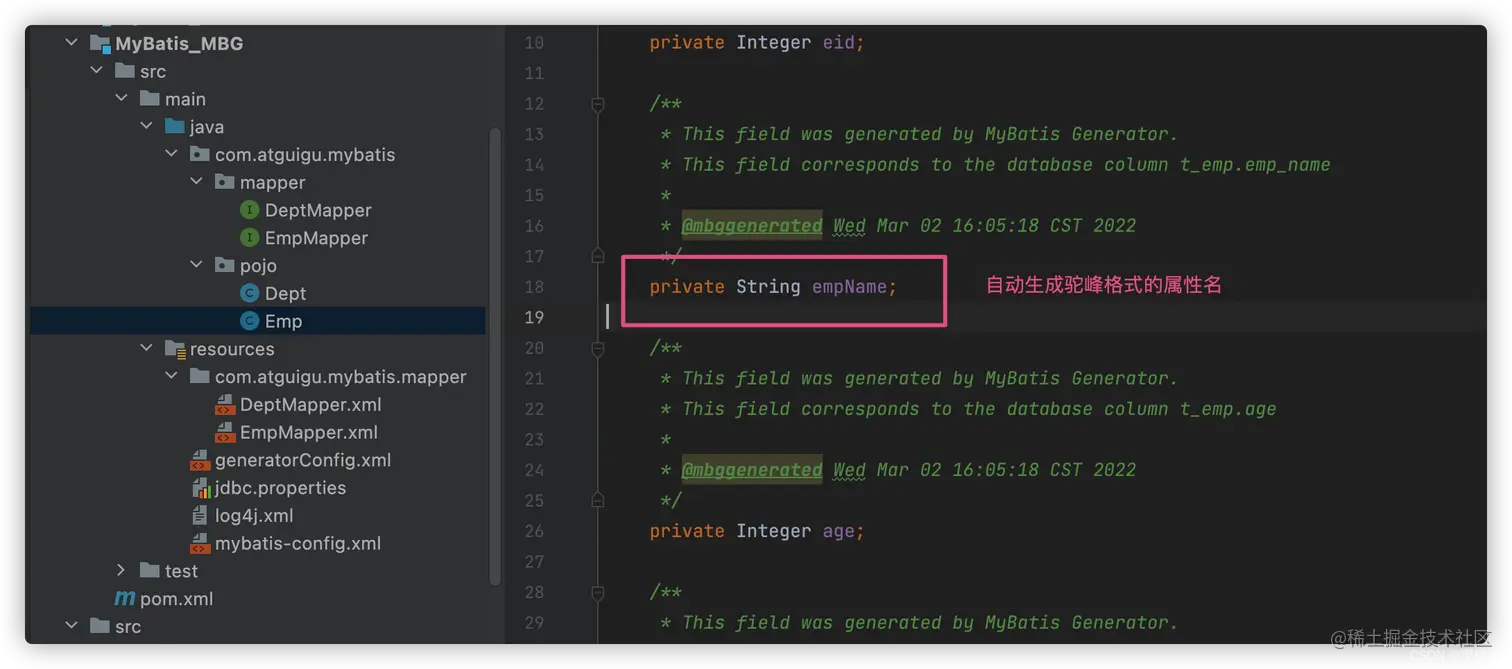Click EmpMapper.xml file icon
Screen dimensions: 1512x669
[225, 433]
